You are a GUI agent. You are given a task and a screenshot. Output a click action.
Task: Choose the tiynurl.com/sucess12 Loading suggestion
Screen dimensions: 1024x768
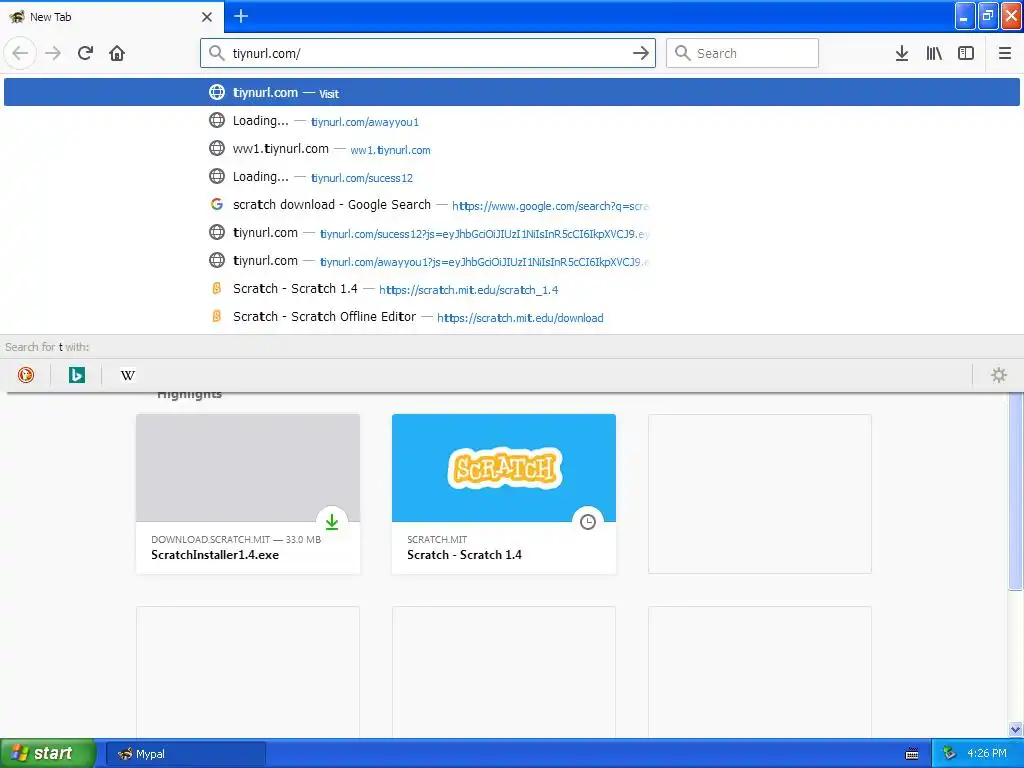pos(512,177)
